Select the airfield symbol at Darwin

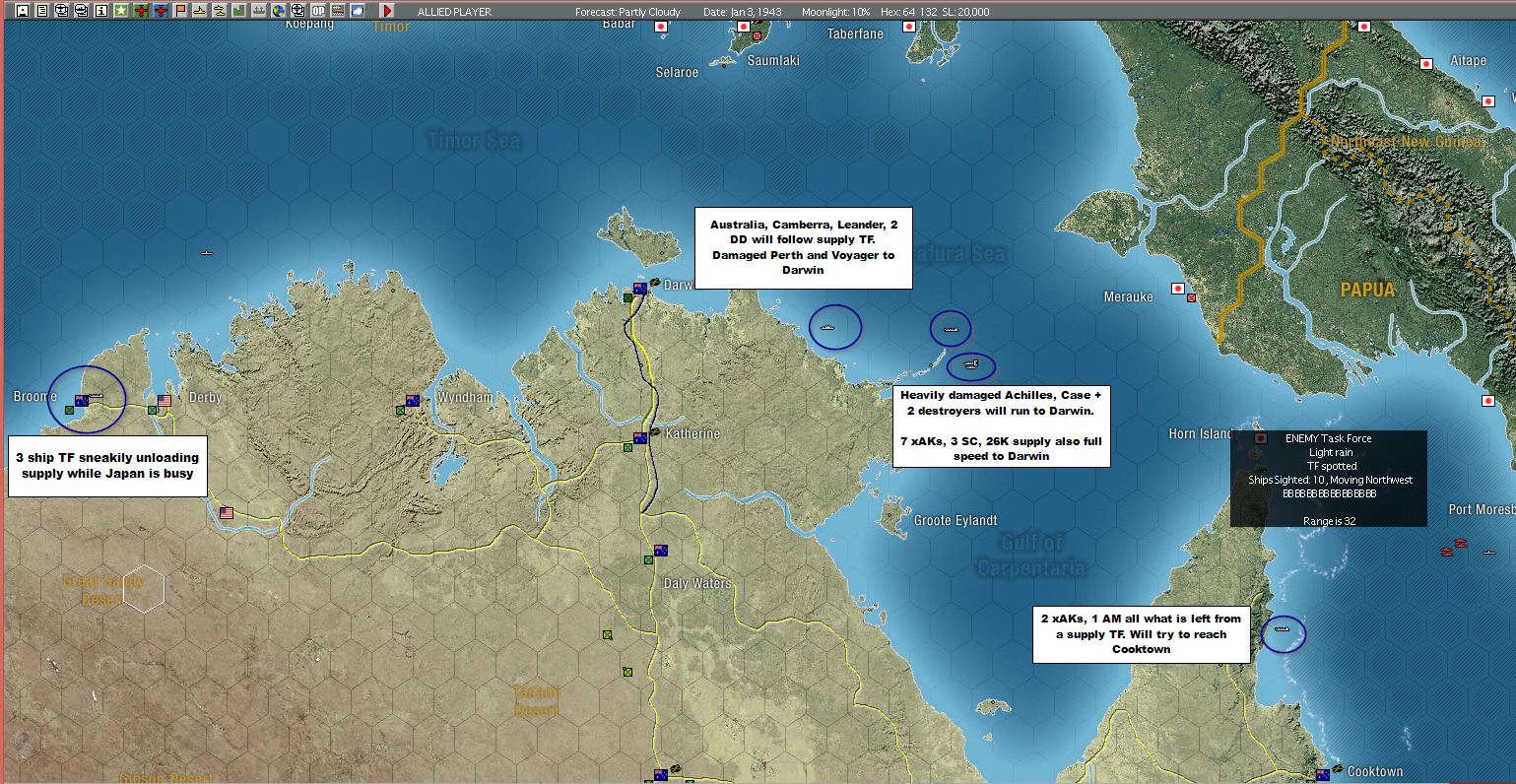[654, 283]
